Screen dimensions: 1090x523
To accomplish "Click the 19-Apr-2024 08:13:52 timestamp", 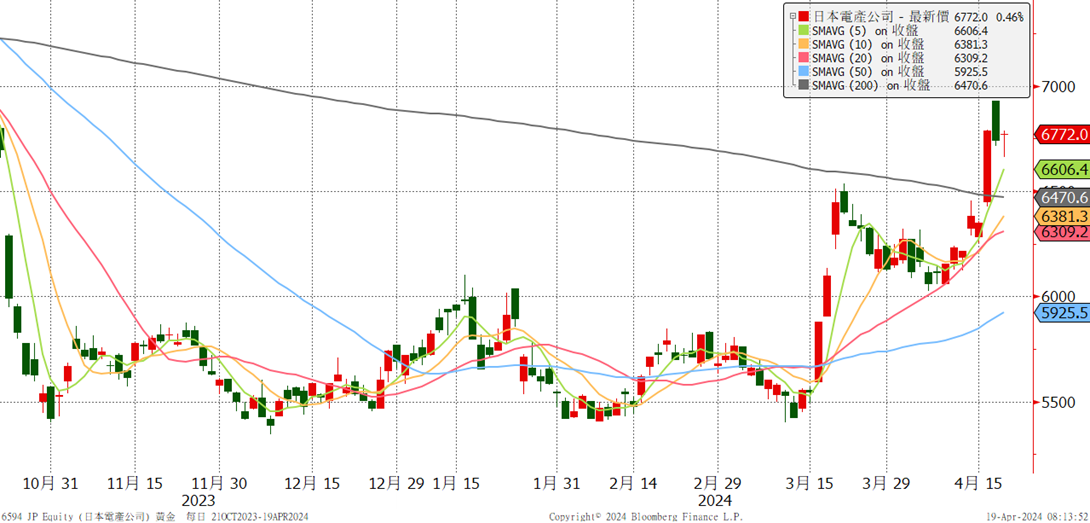I will pyautogui.click(x=1037, y=517).
